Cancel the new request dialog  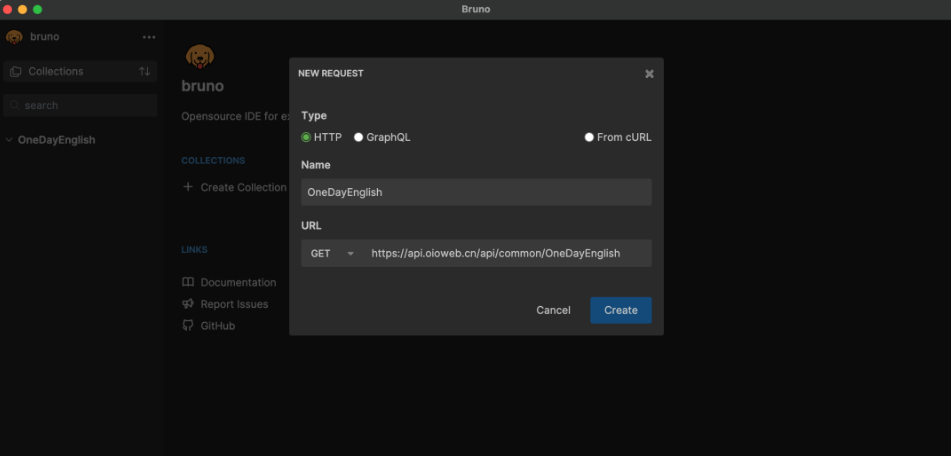[553, 310]
